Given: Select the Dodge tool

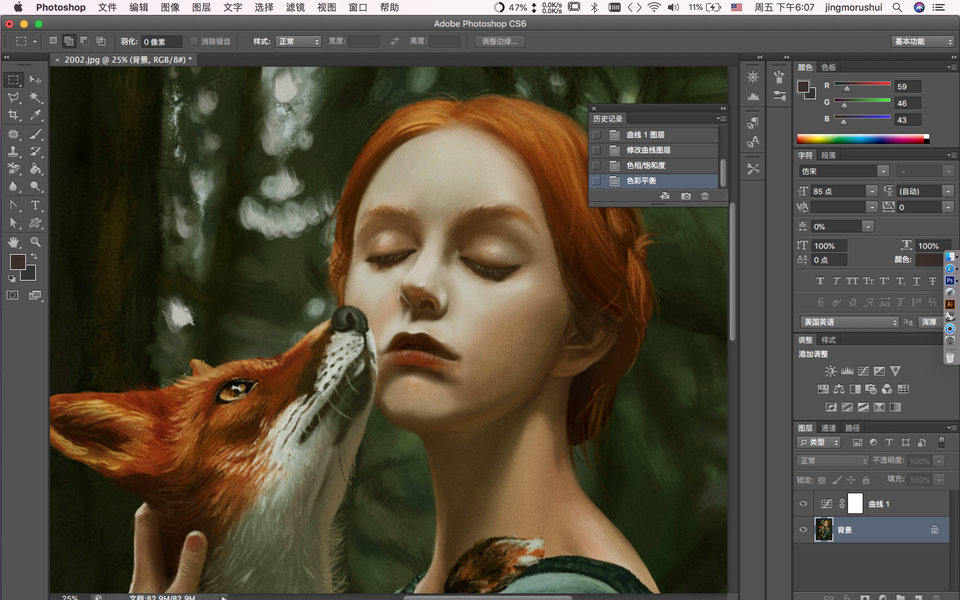Looking at the screenshot, I should [x=36, y=187].
